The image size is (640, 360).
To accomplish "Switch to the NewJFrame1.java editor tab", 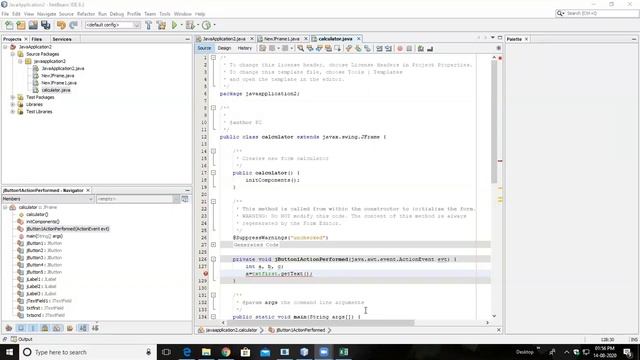I will [282, 38].
